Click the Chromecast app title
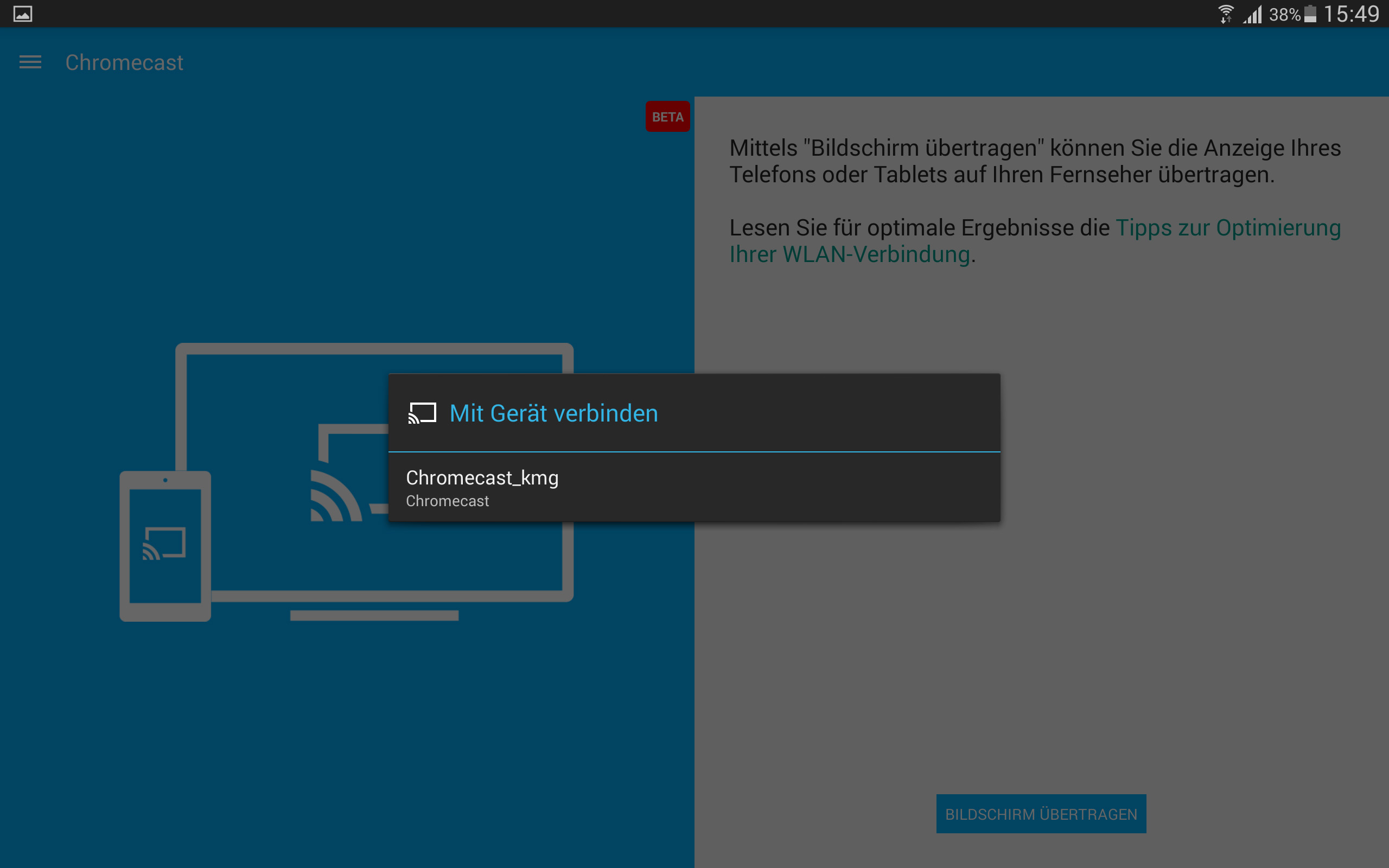1389x868 pixels. coord(124,62)
